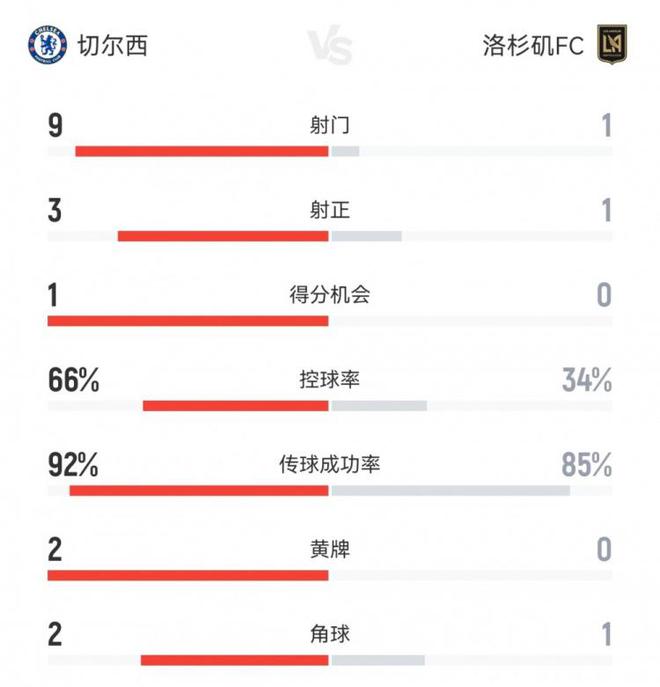Click the gray 传球成功率 bar for LAFC
The image size is (660, 687).
tap(451, 491)
